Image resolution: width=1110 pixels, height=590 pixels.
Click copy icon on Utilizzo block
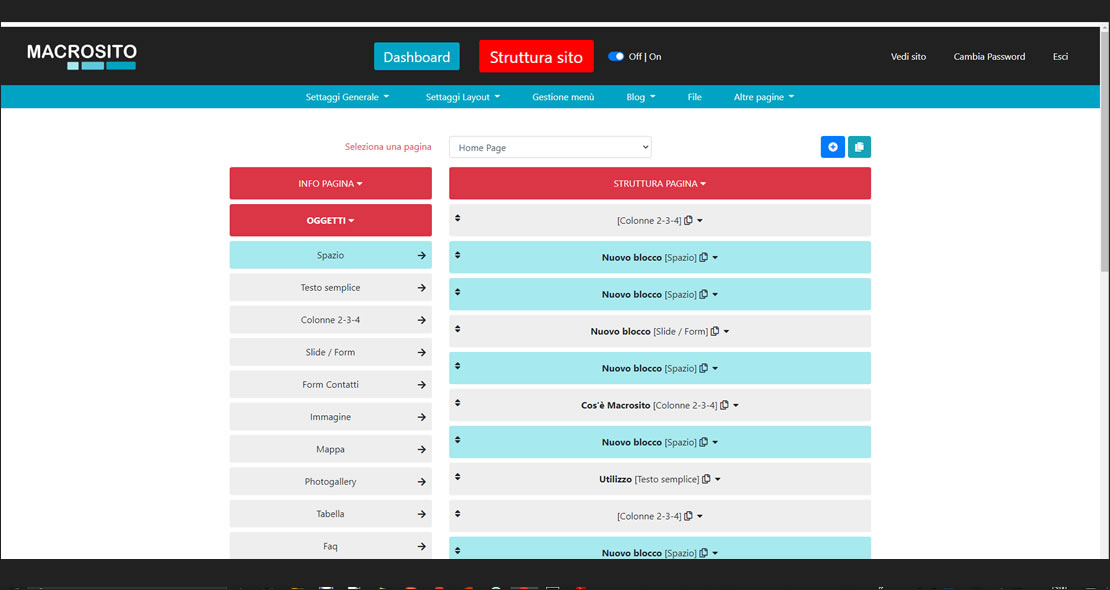pyautogui.click(x=706, y=480)
